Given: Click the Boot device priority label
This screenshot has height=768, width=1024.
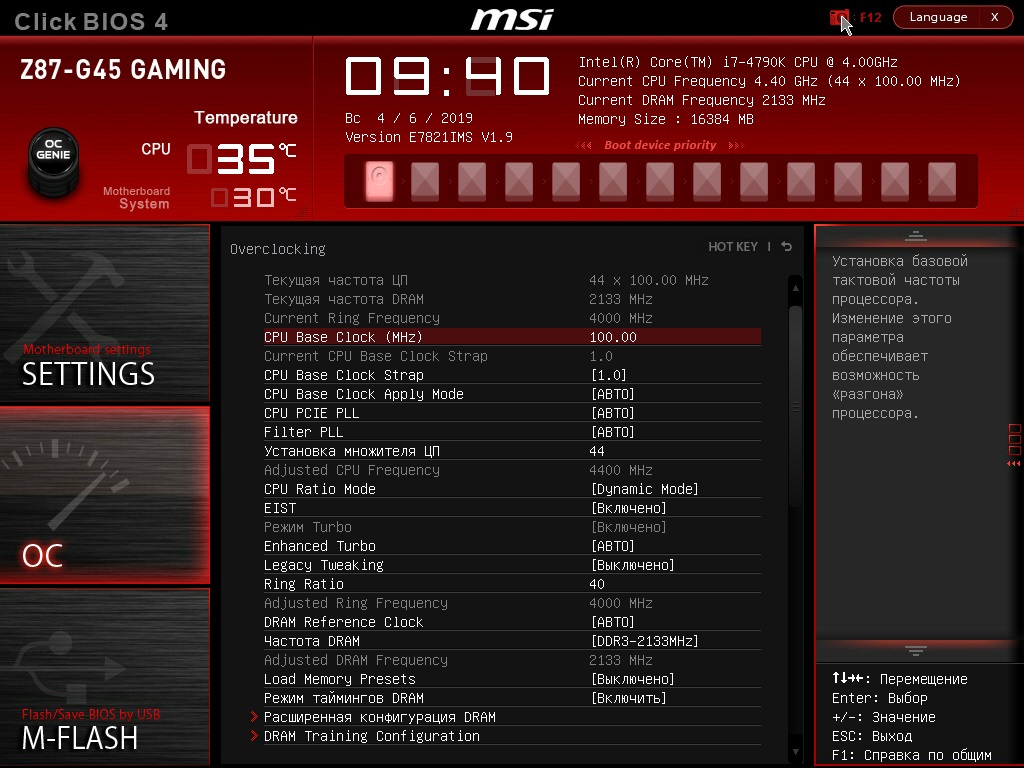Looking at the screenshot, I should tap(660, 145).
